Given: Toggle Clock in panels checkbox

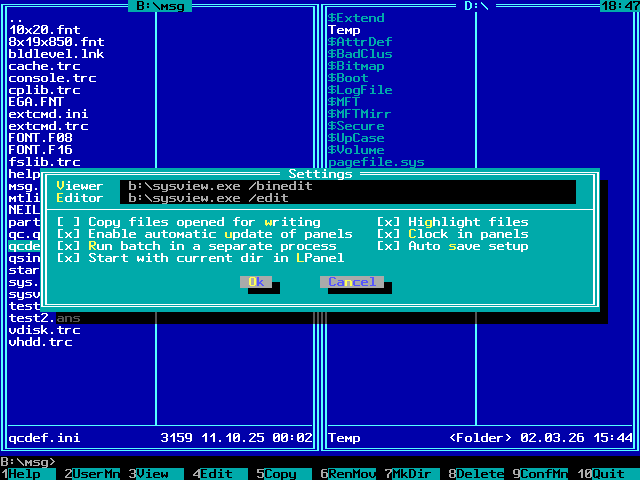Looking at the screenshot, I should 388,234.
